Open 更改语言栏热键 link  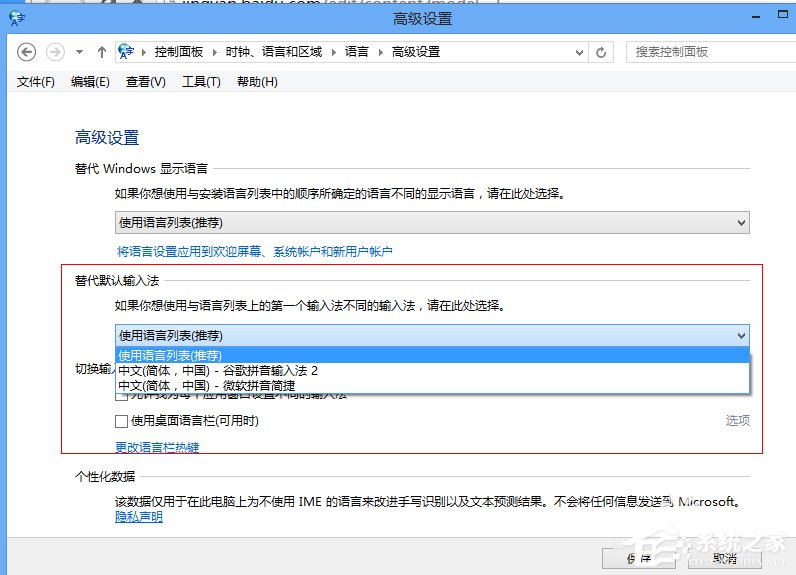coord(158,447)
